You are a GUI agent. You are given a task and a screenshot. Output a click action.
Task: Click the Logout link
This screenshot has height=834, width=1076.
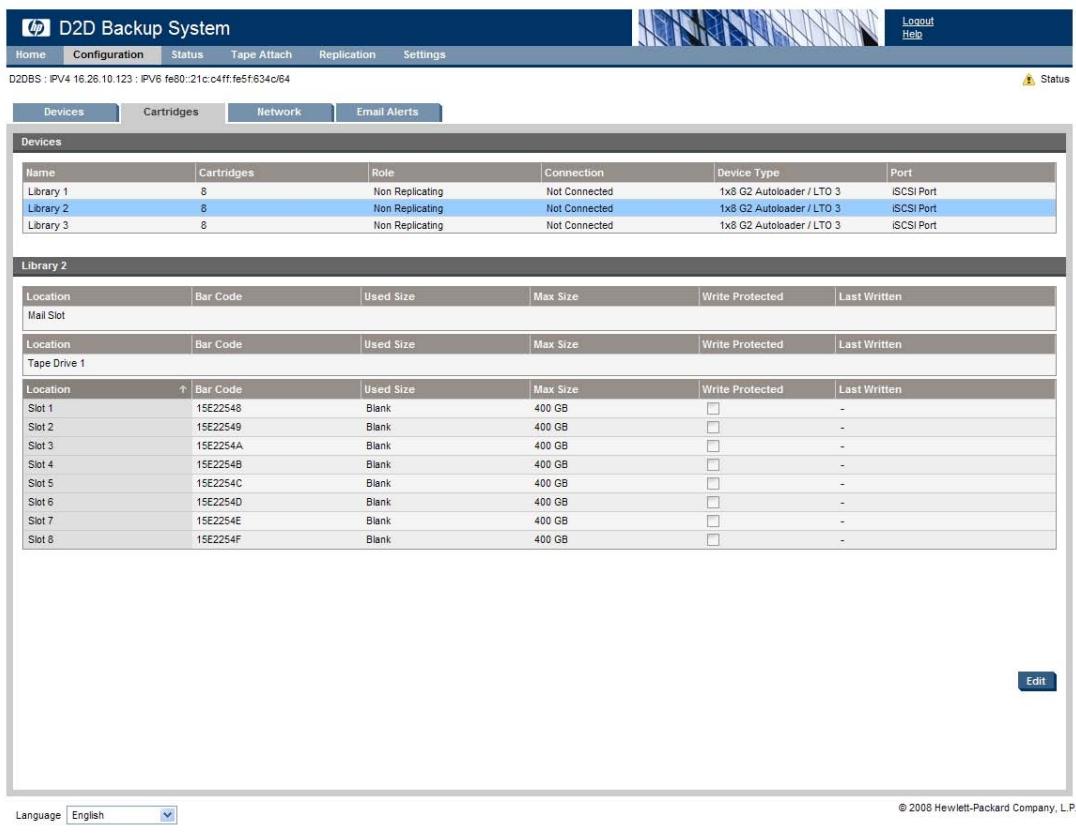tap(917, 21)
